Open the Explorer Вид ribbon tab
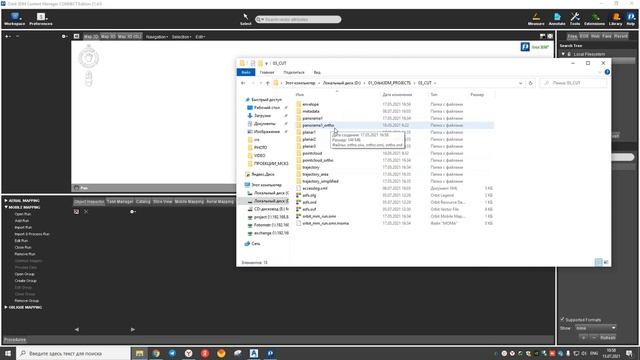This screenshot has width=640, height=360. point(317,72)
